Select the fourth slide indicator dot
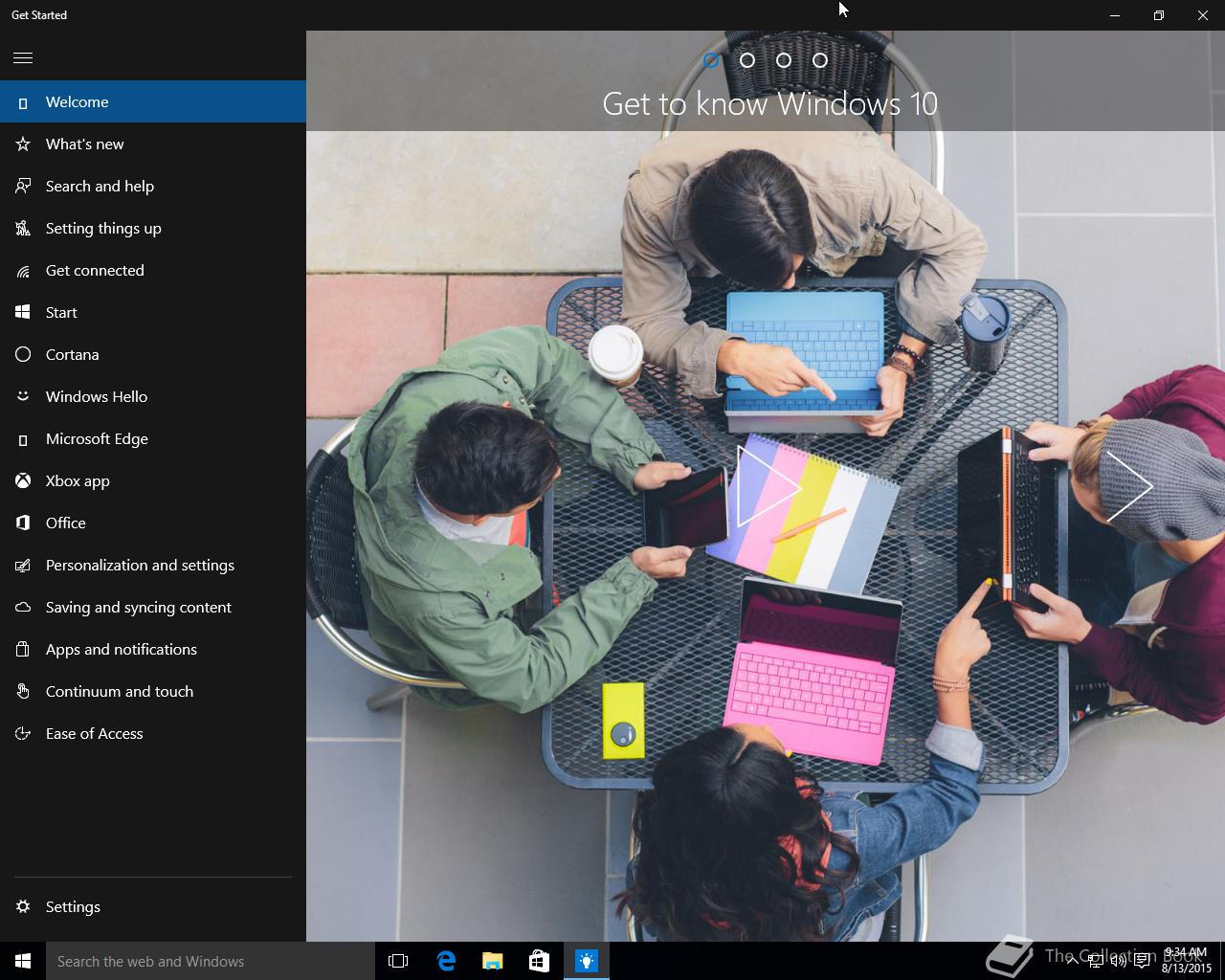The height and width of the screenshot is (980, 1225). (820, 60)
